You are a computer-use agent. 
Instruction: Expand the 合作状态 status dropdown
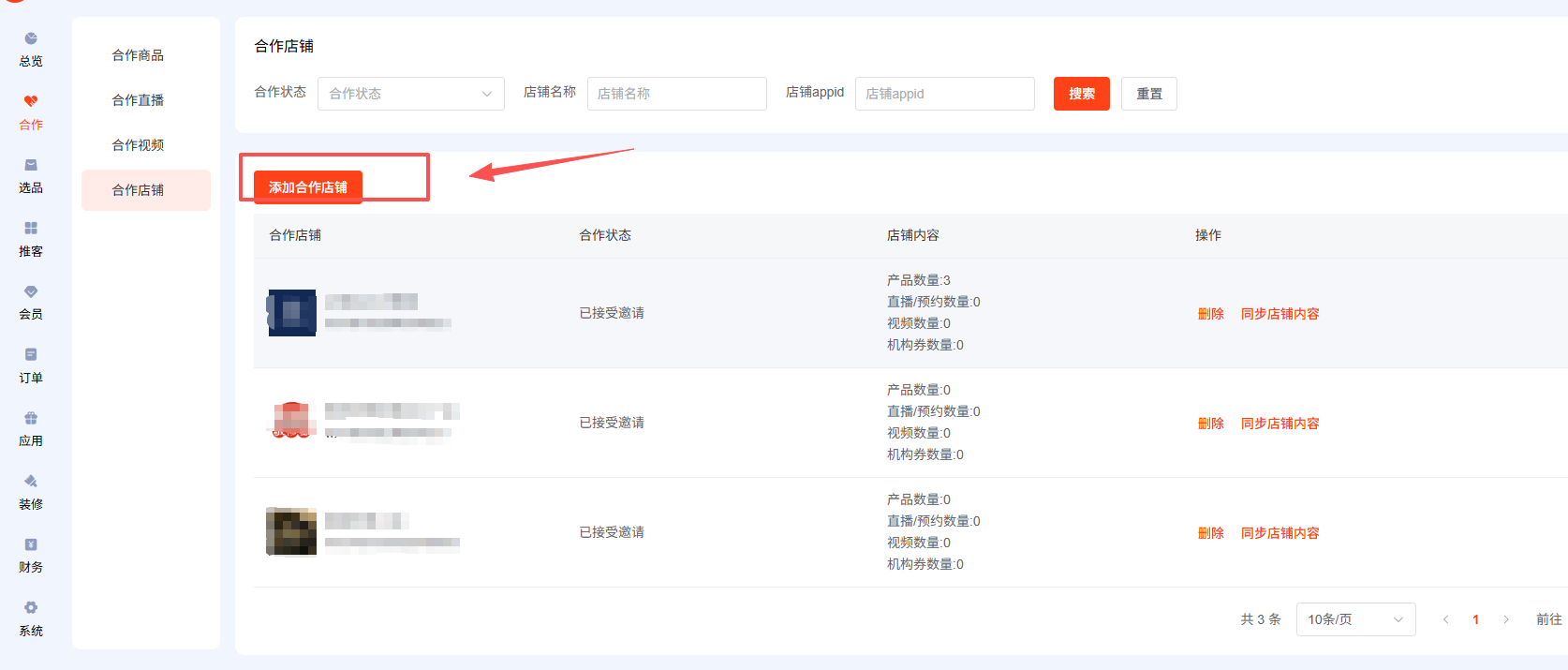coord(410,94)
